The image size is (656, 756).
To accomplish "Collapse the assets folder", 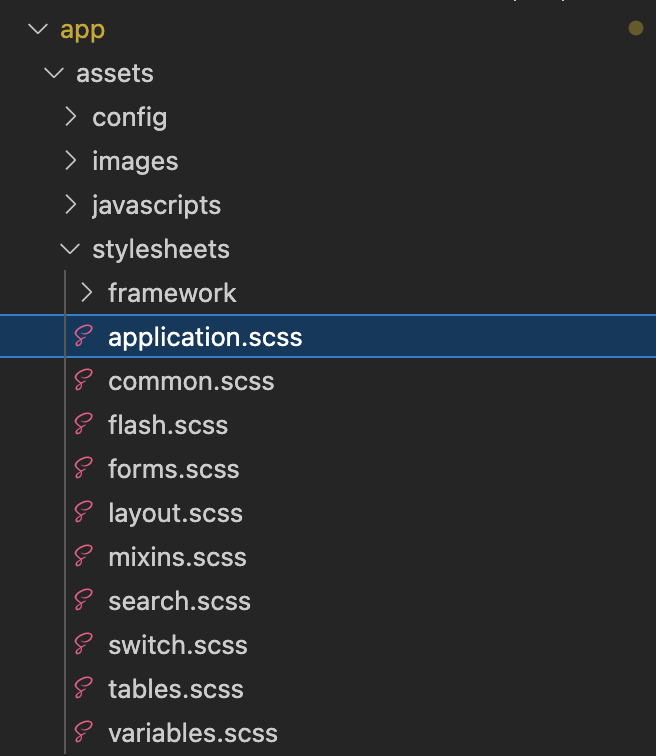I will [x=54, y=73].
